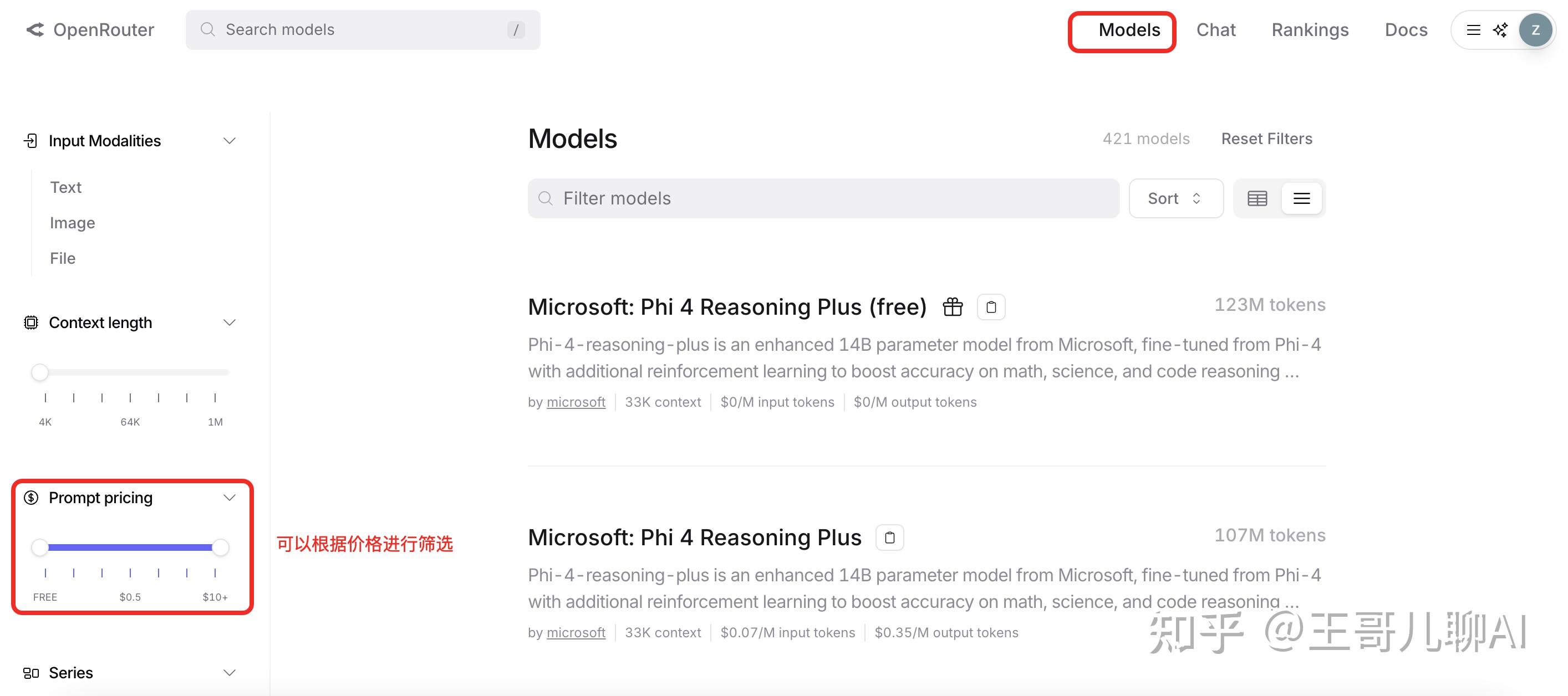
Task: Copy the Phi 4 Reasoning Plus (free) model ID
Action: click(x=990, y=307)
